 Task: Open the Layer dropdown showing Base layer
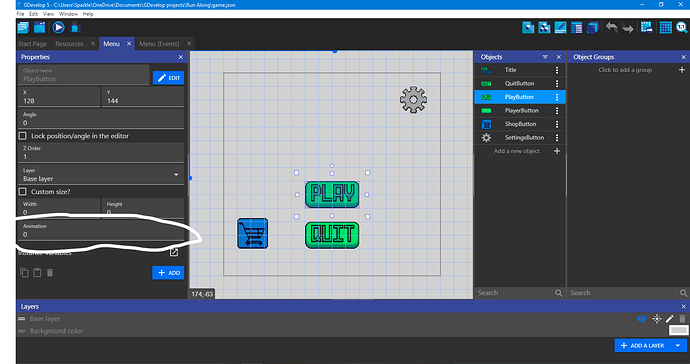101,175
